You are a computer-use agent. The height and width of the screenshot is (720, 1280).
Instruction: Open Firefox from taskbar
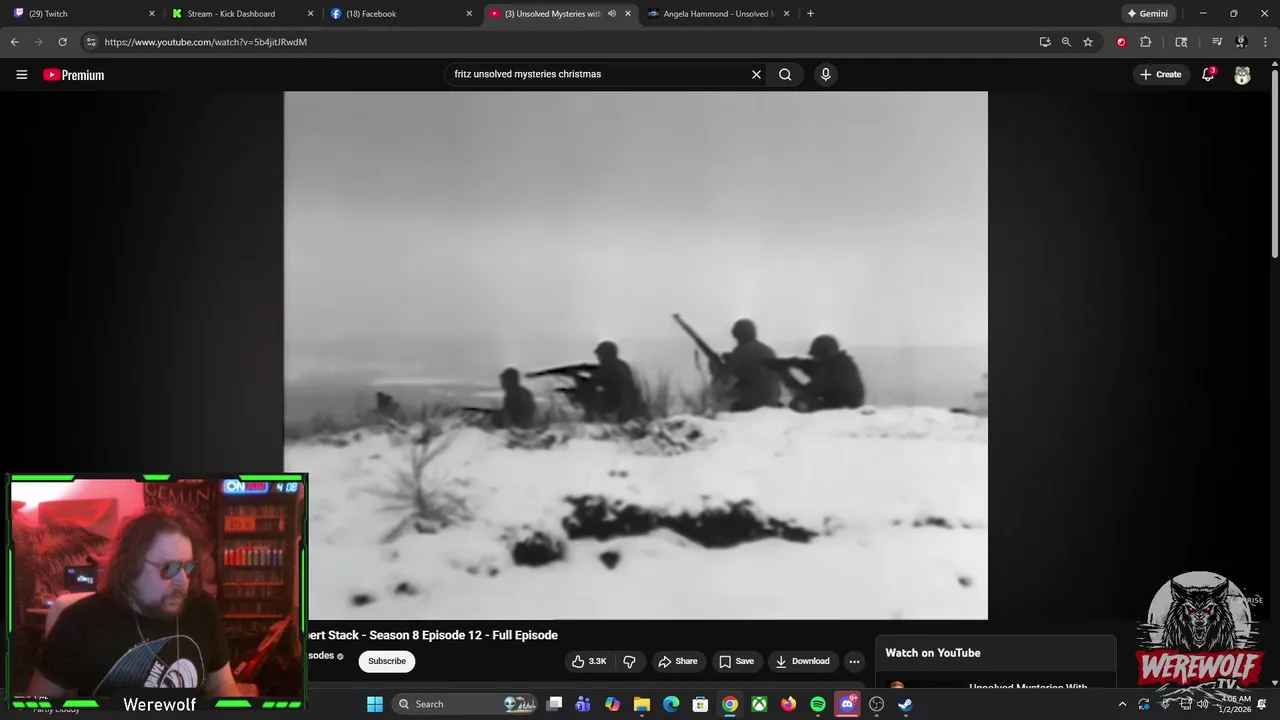click(788, 704)
